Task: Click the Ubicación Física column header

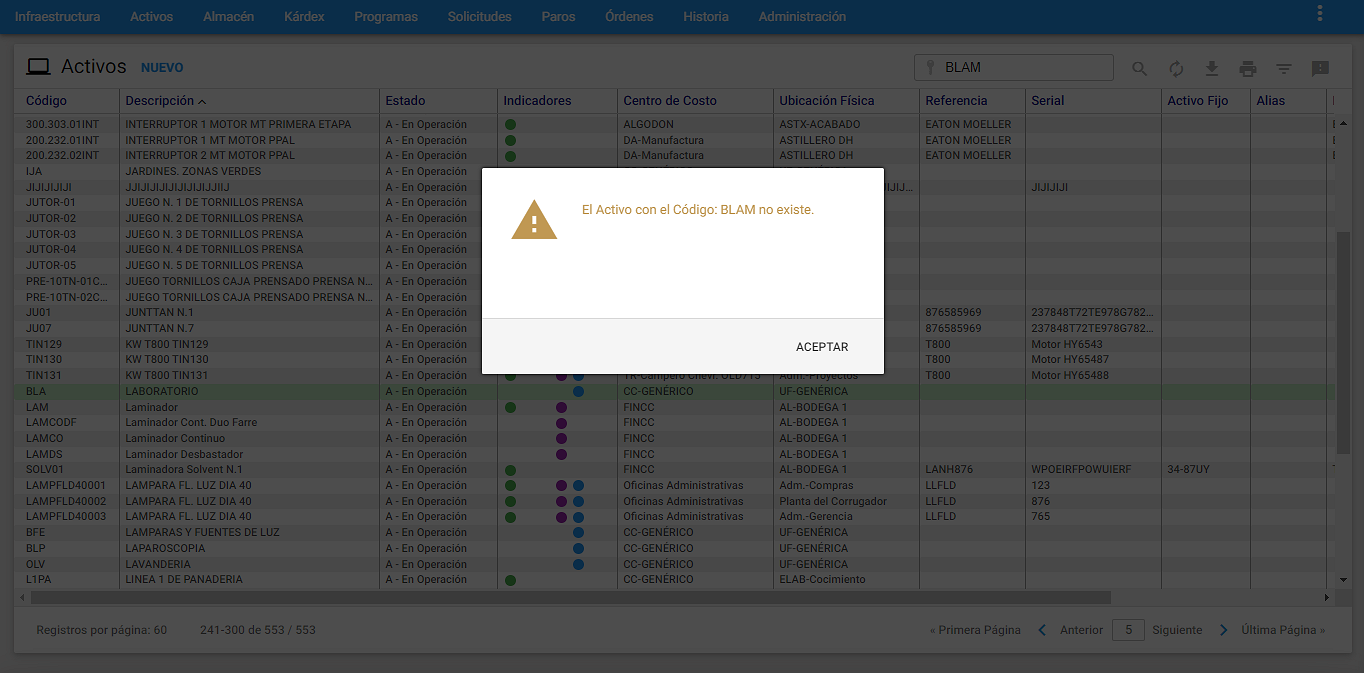Action: (x=827, y=101)
